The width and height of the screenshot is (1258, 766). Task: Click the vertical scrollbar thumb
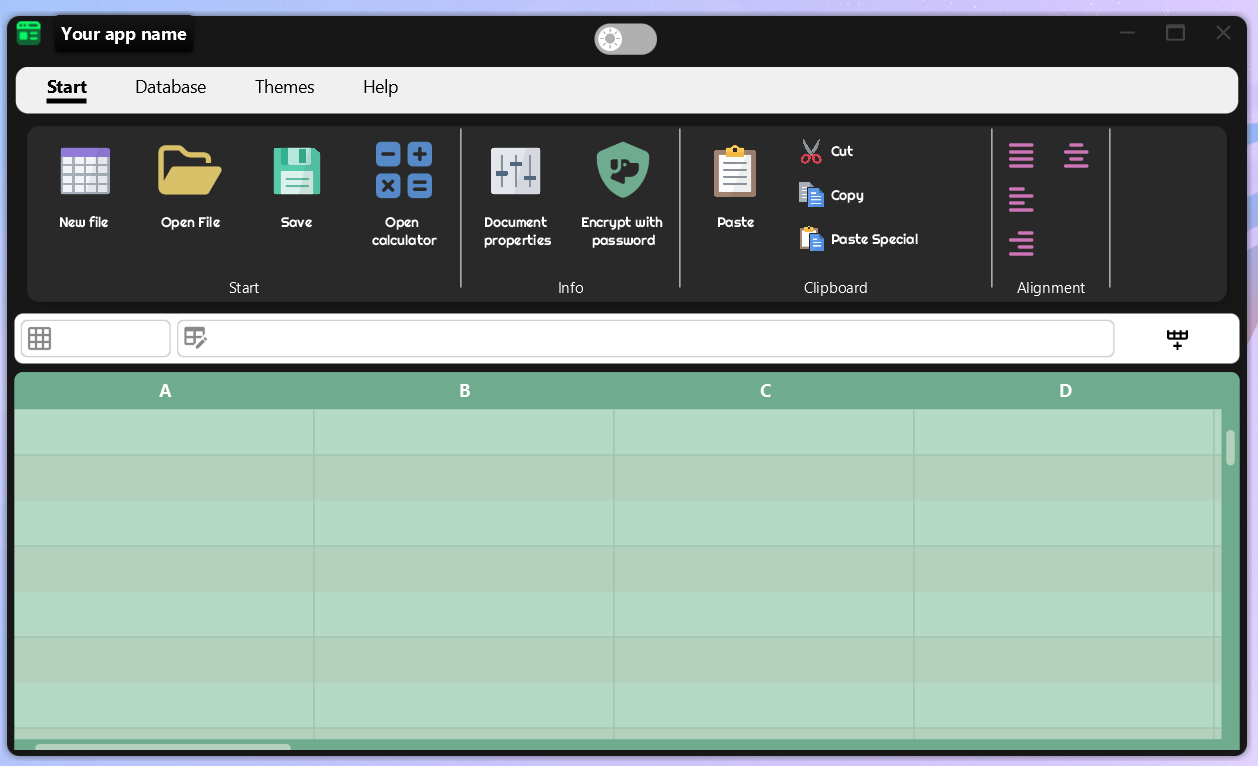1231,448
